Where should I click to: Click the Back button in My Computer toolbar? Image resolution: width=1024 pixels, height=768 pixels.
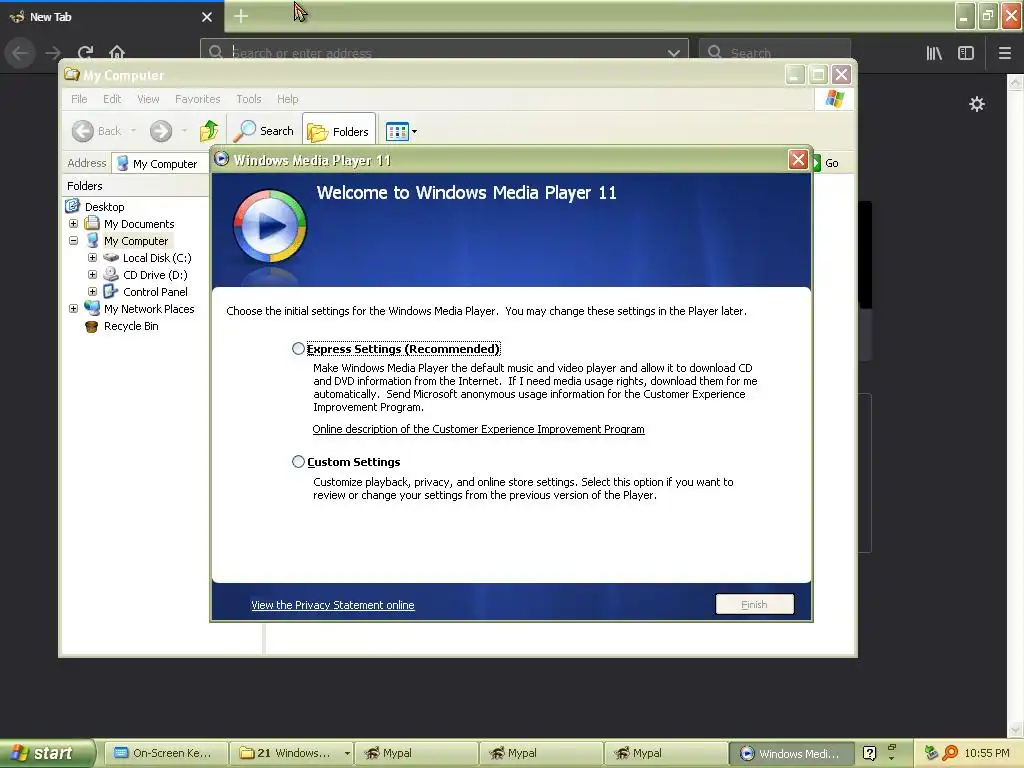point(96,131)
